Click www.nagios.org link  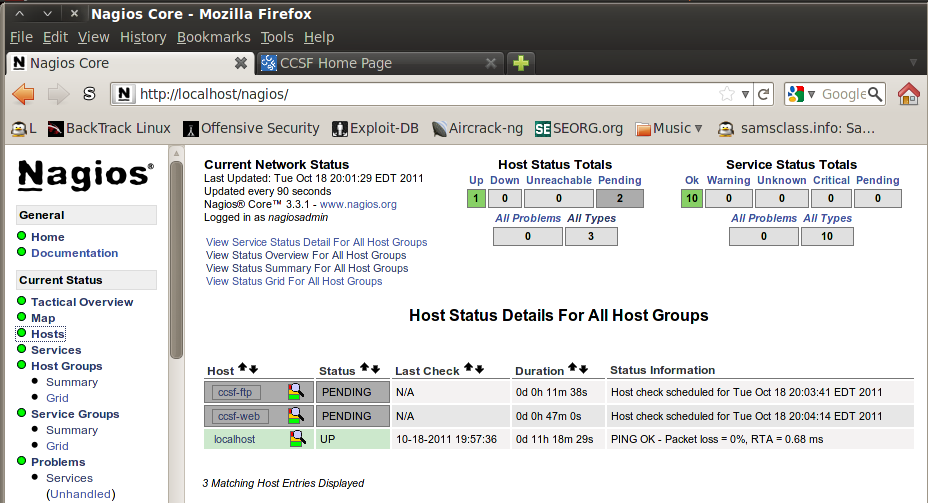tap(358, 204)
